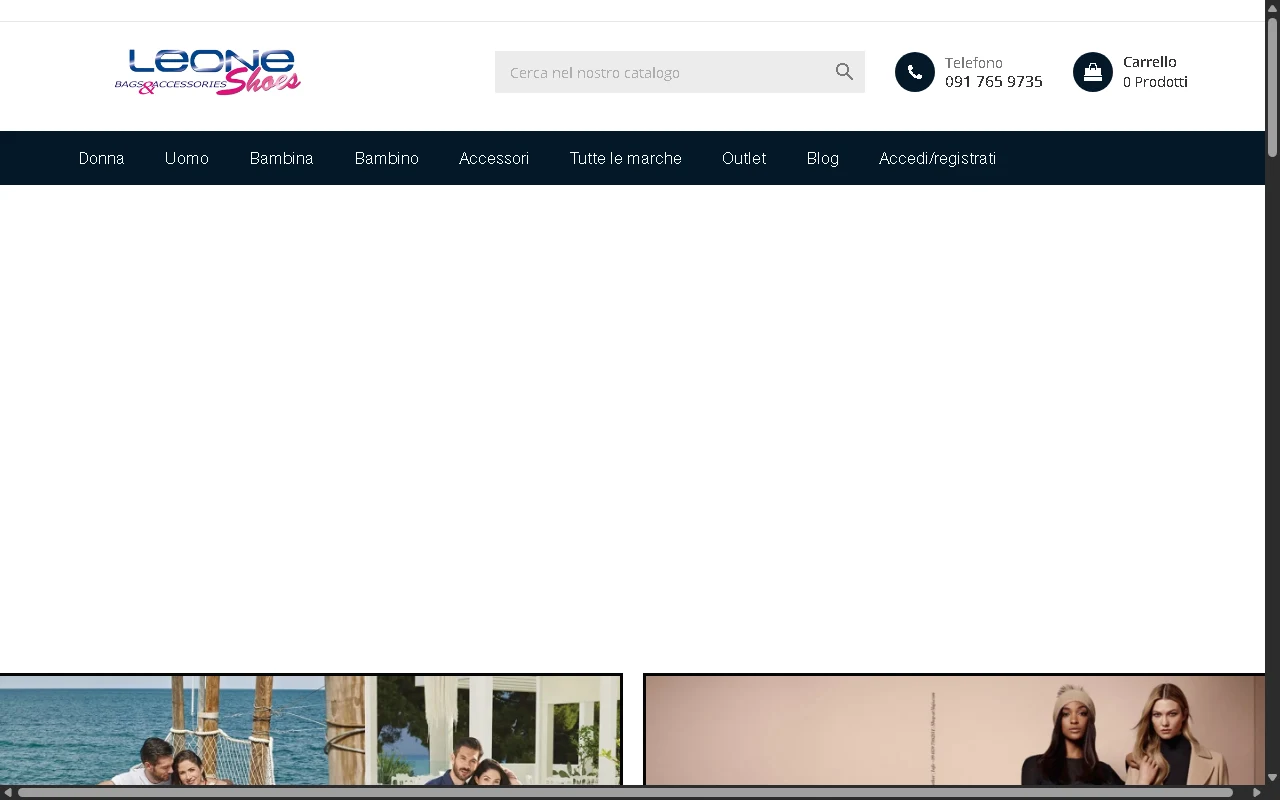This screenshot has height=800, width=1280.
Task: Click the phone number 091 765 9735
Action: pos(994,82)
